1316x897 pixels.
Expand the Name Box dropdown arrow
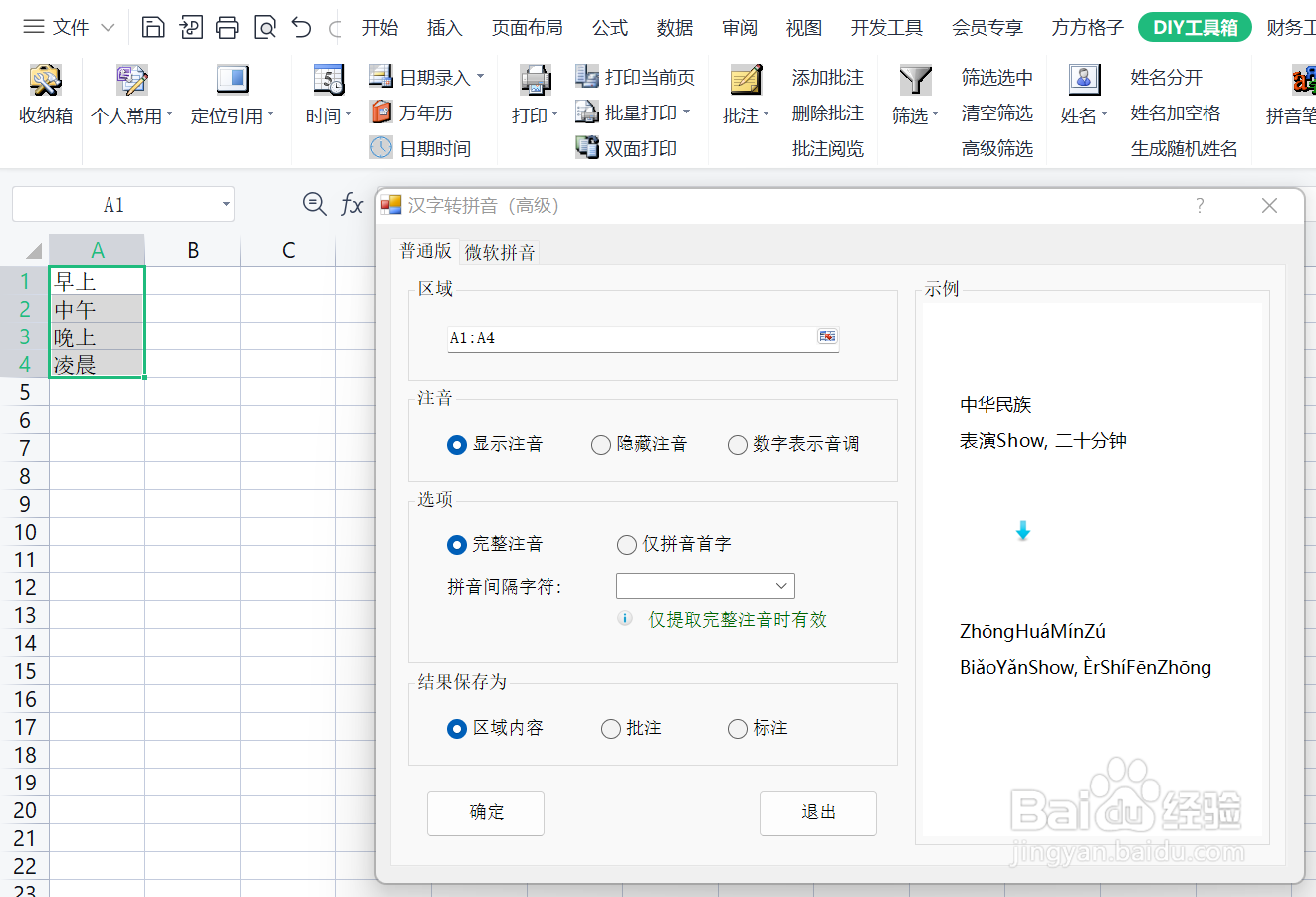click(x=226, y=205)
